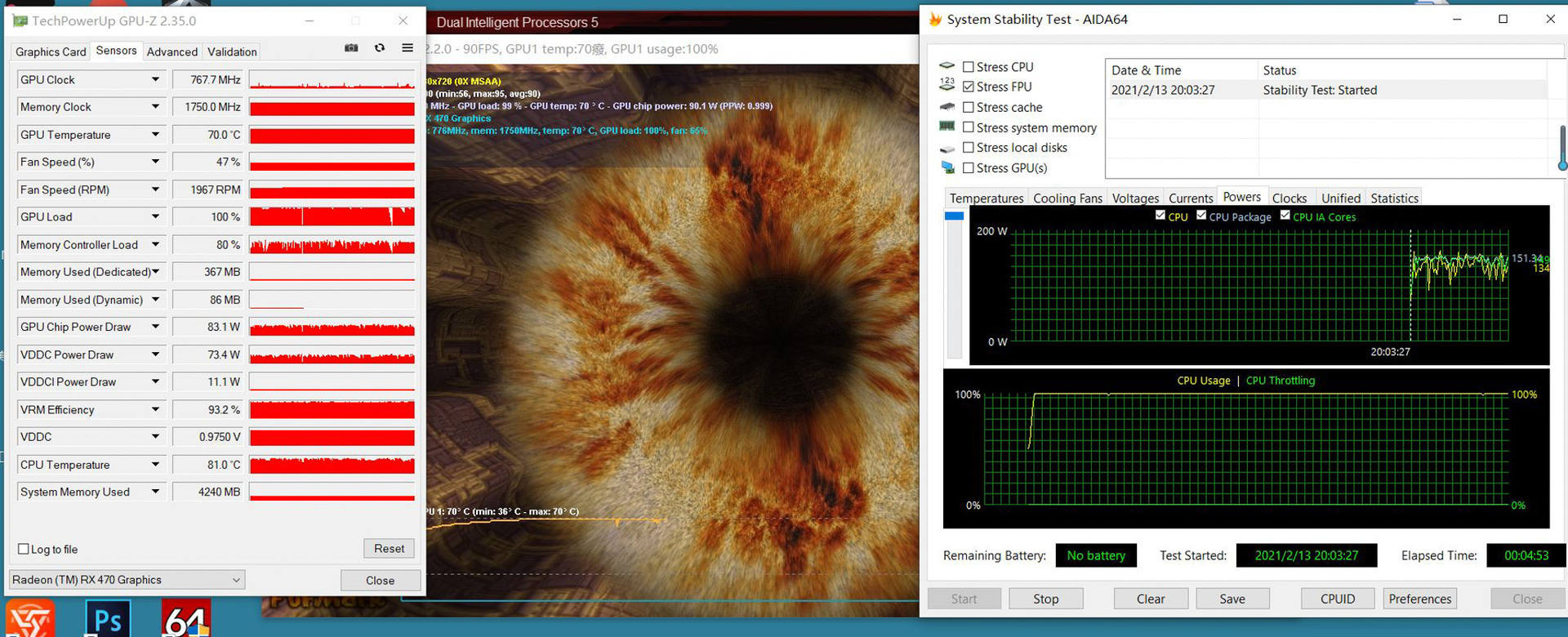Open CPUID from AIDA64
1568x637 pixels.
click(x=1338, y=599)
